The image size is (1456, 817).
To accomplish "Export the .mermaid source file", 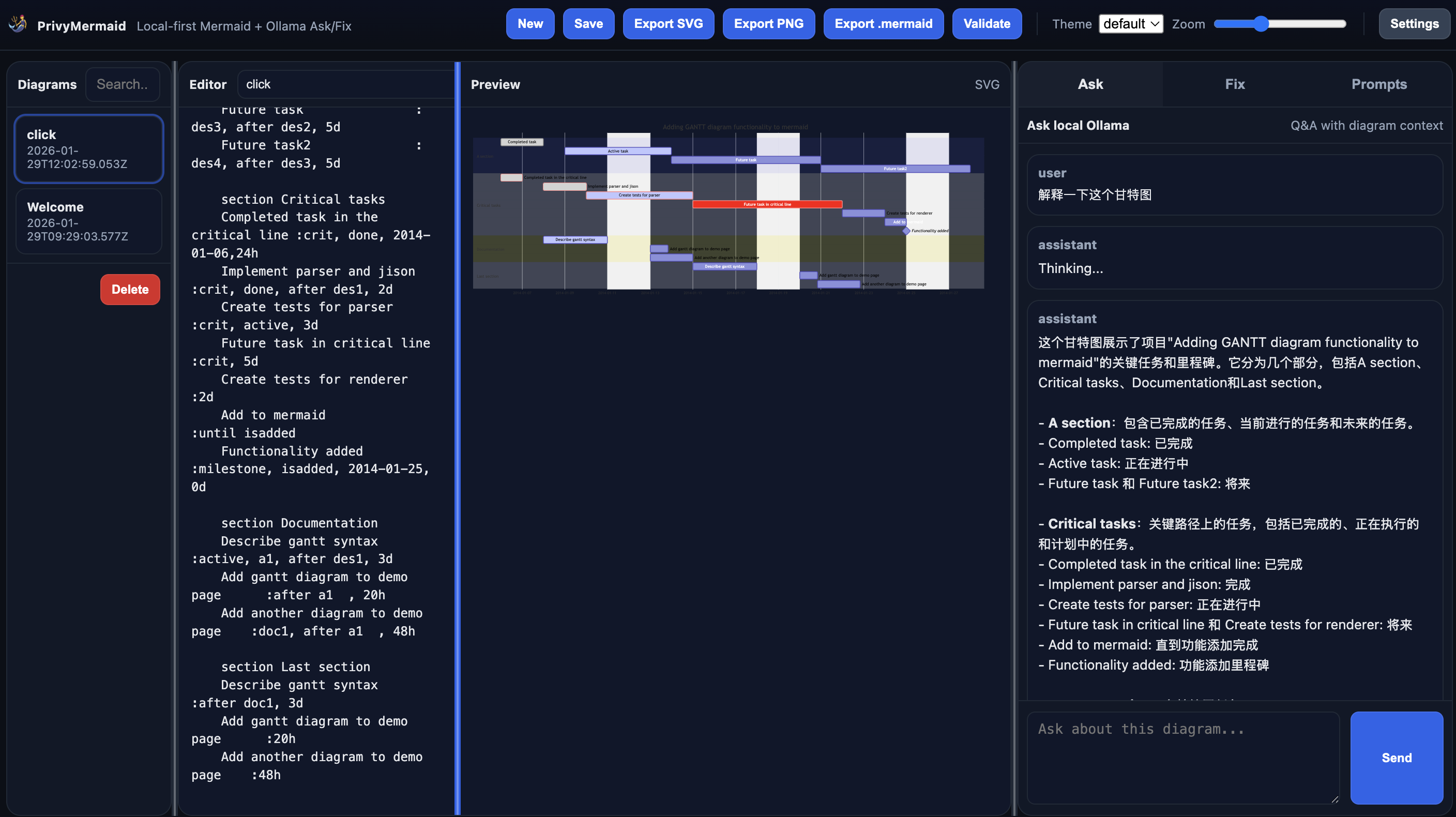I will [884, 24].
